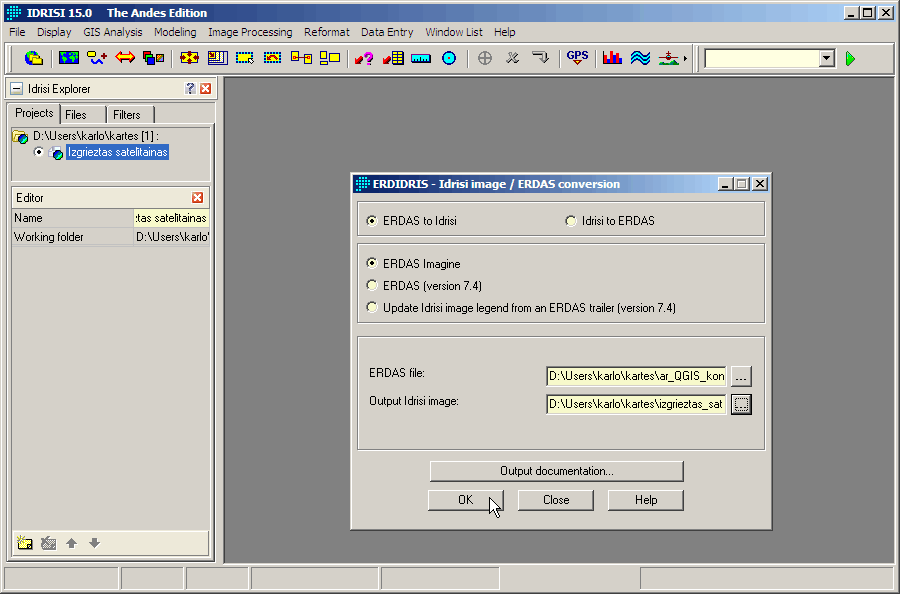This screenshot has height=594, width=900.
Task: Open the toolbar combo box dropdown arrow
Action: [827, 58]
